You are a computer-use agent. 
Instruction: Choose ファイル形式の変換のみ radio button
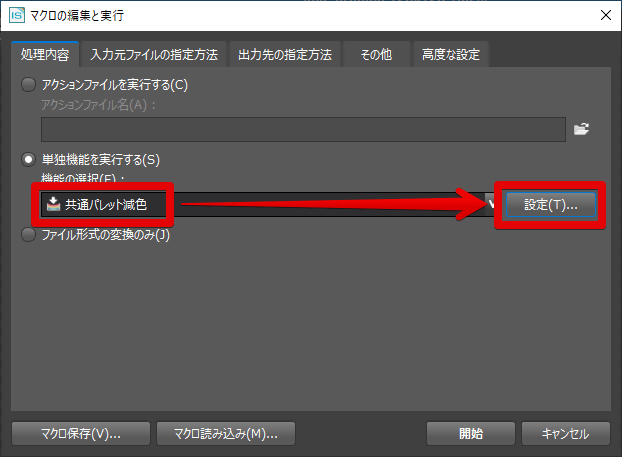click(28, 234)
